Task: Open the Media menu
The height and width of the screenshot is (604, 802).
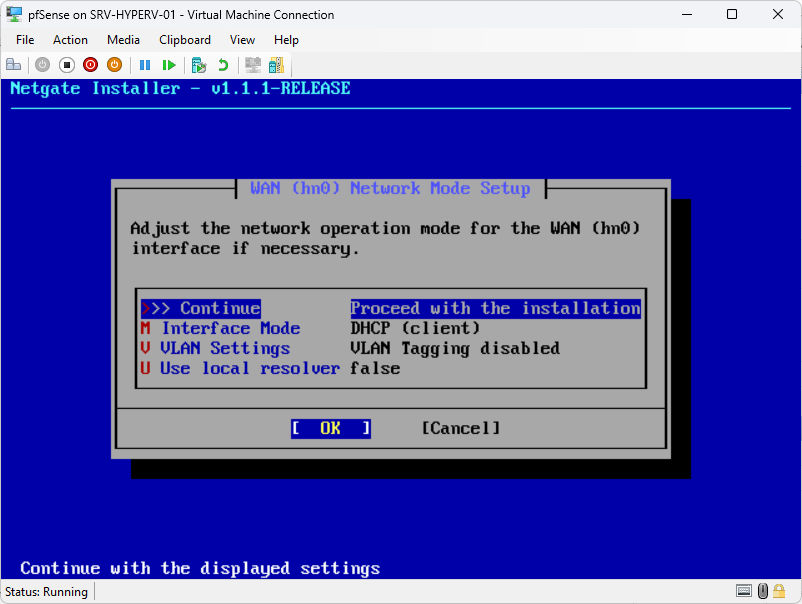Action: point(123,40)
